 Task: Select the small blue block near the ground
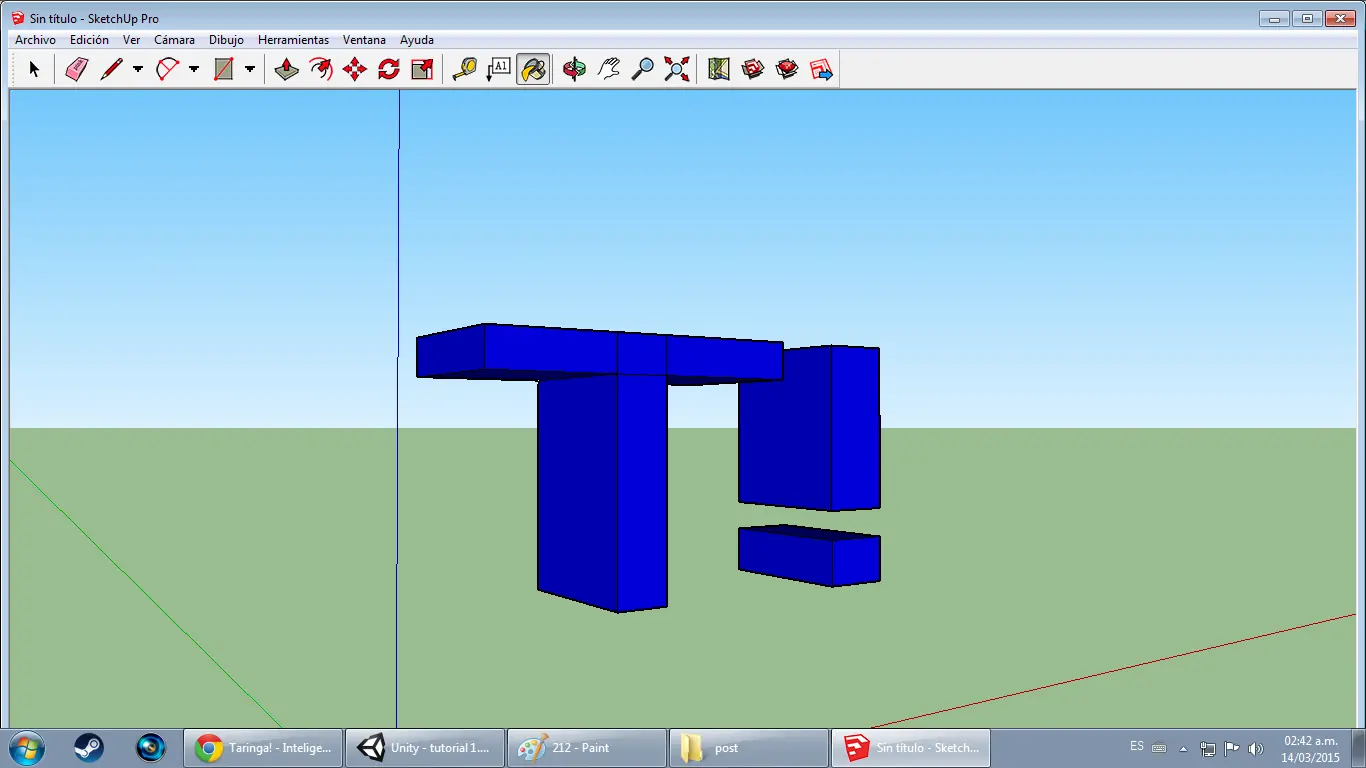point(809,556)
